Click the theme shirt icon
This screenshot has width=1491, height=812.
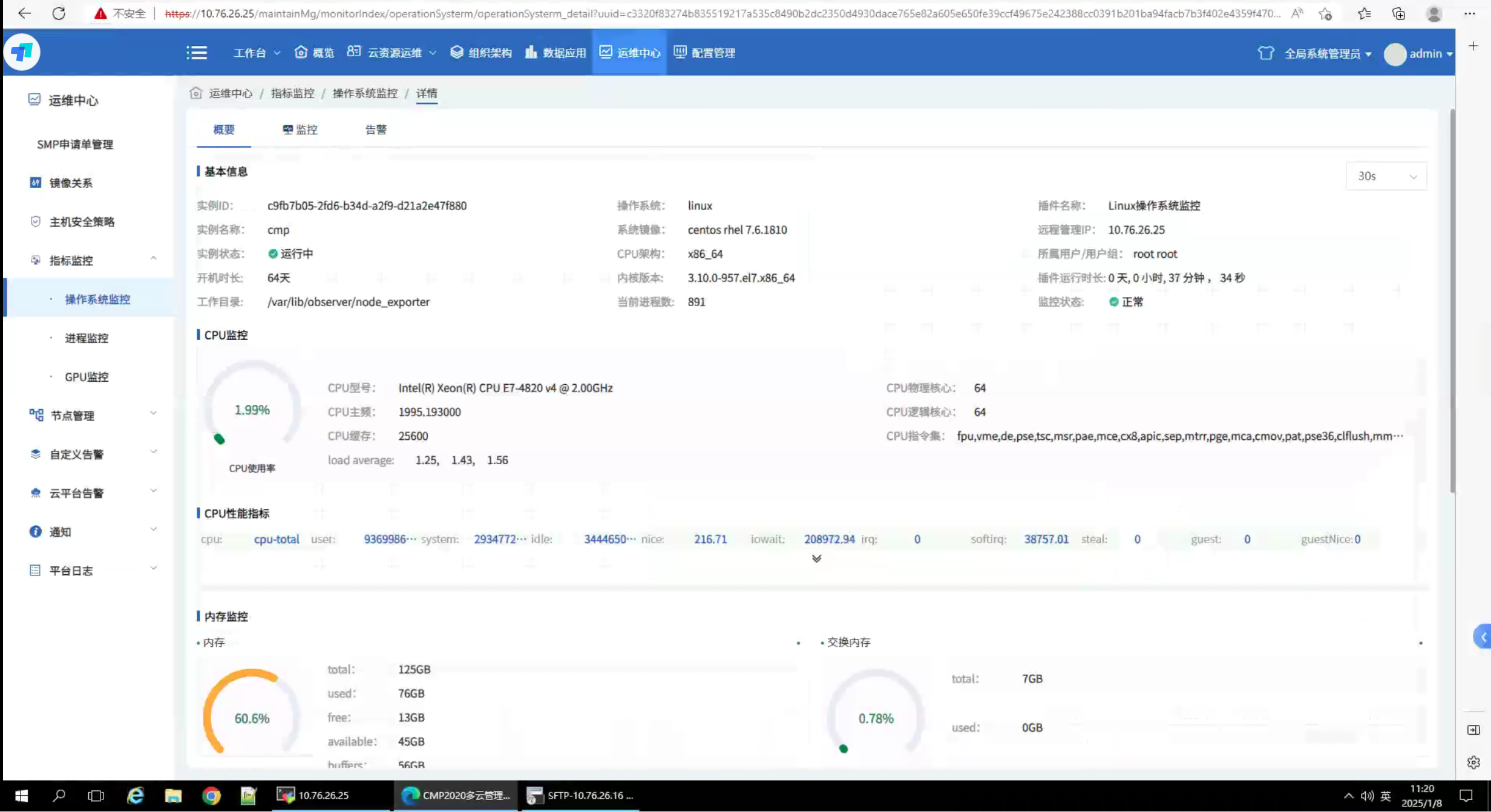[1265, 53]
